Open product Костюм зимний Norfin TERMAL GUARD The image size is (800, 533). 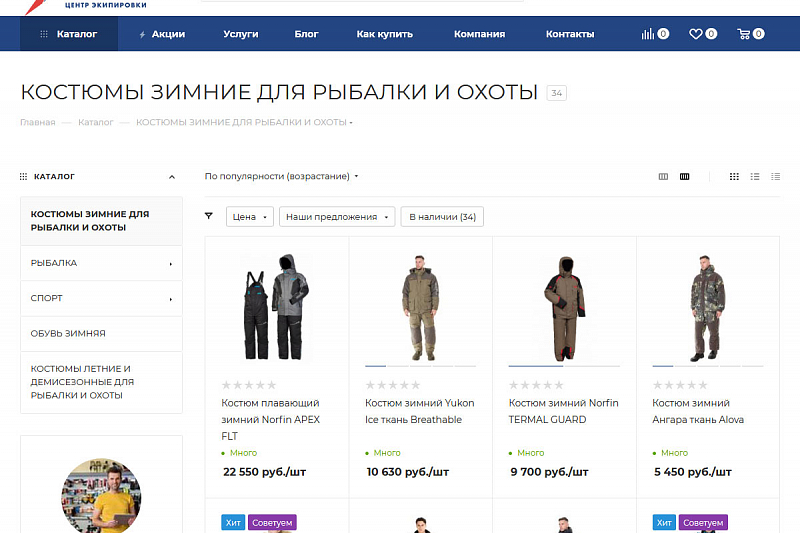[x=563, y=411]
